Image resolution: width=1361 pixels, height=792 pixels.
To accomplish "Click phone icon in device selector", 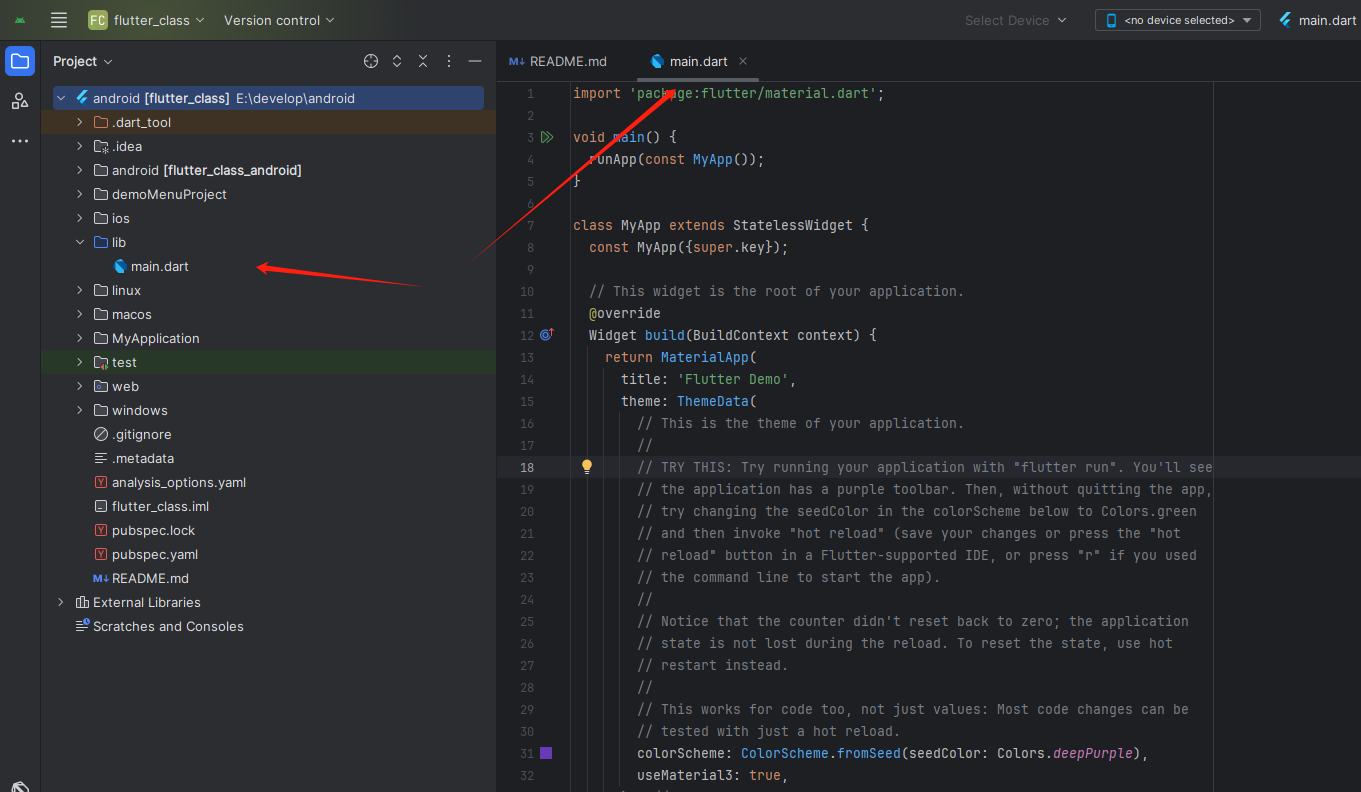I will [x=1111, y=20].
